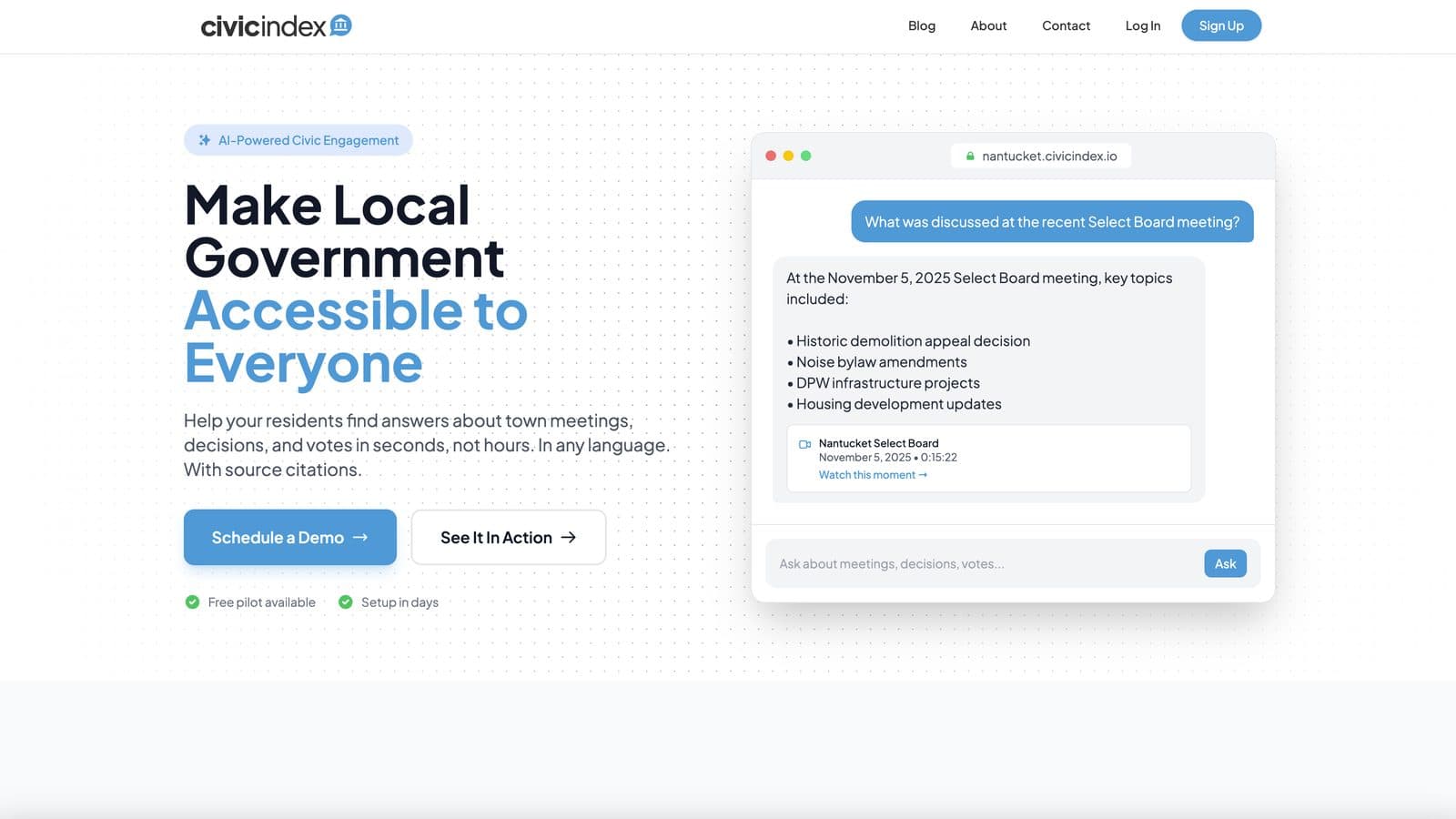Click Watch this moment link
1456x819 pixels.
point(873,475)
